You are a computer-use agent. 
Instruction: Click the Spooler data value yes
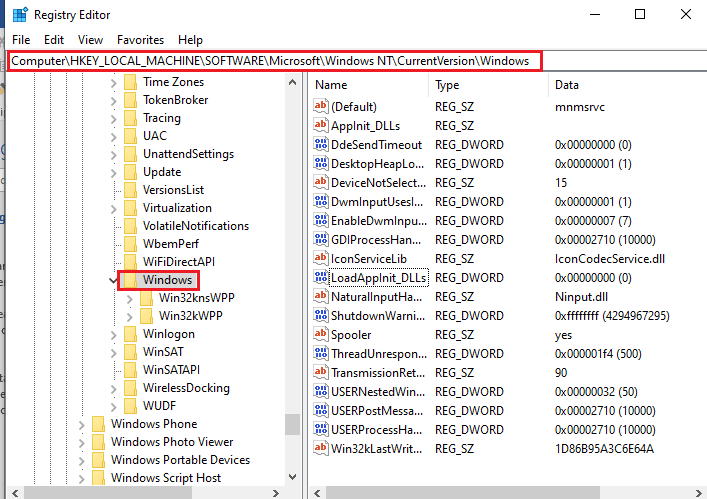click(563, 335)
